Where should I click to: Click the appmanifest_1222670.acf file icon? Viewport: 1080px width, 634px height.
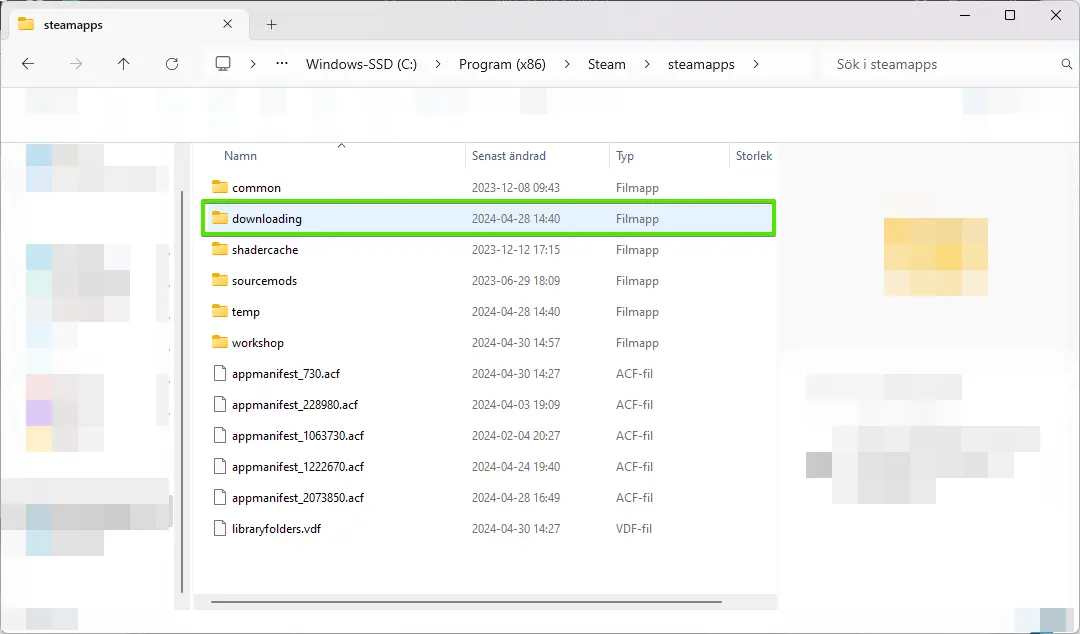(220, 467)
